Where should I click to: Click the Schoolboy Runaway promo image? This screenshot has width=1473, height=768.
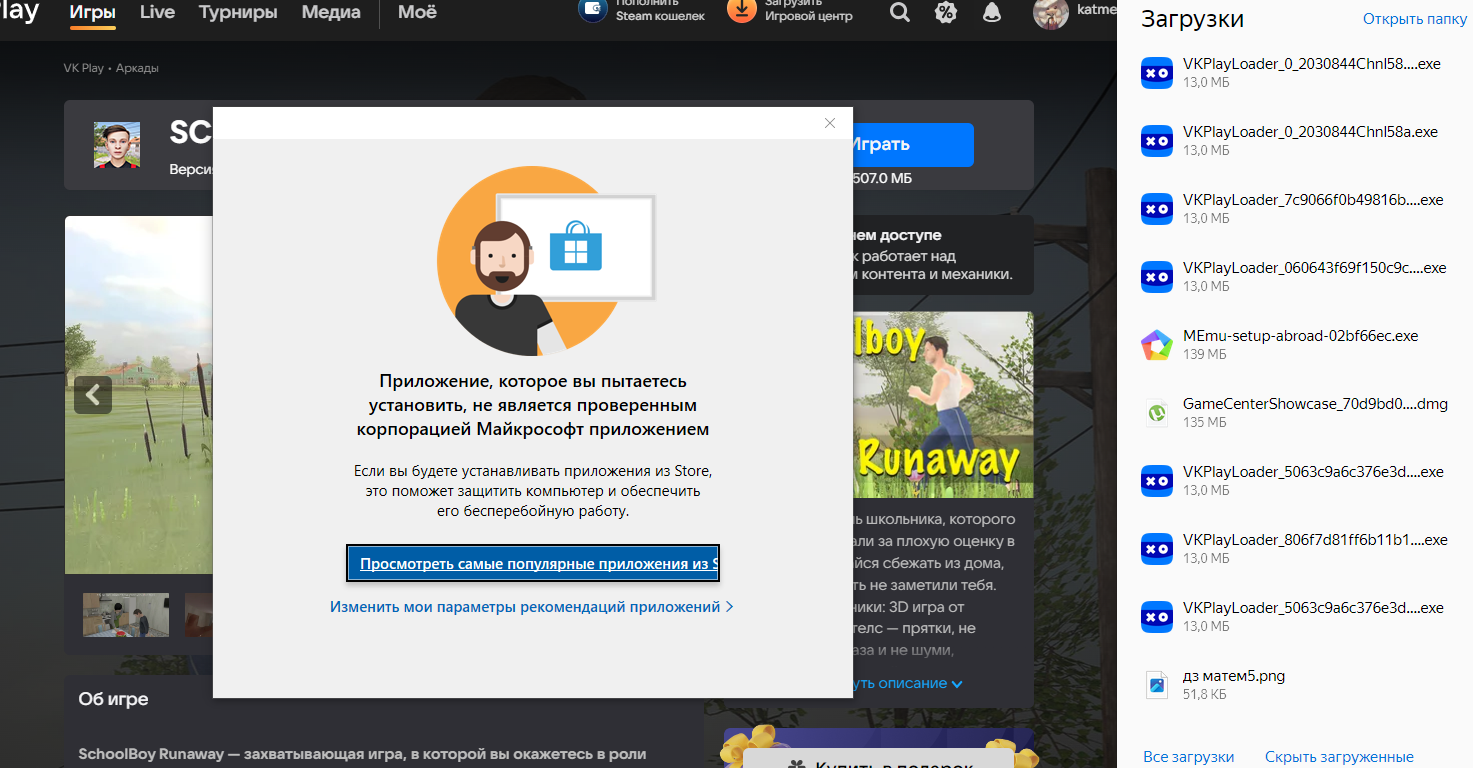tap(942, 405)
